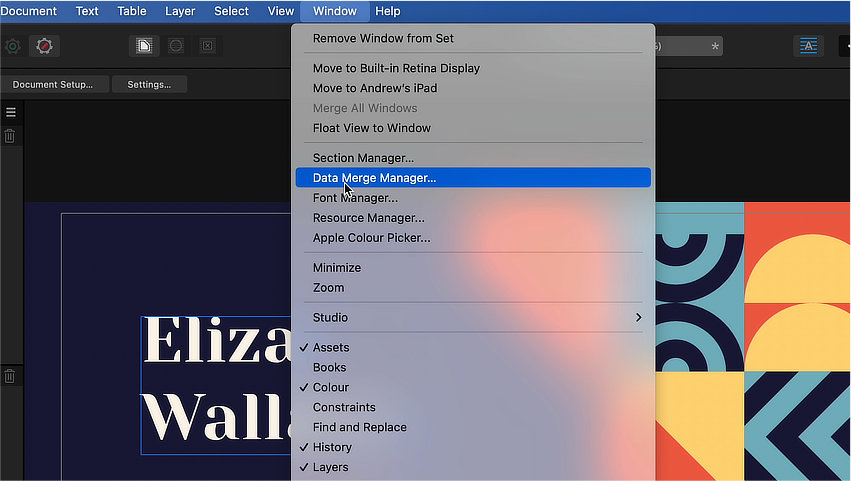
Task: Click the Settings button
Action: [x=149, y=84]
